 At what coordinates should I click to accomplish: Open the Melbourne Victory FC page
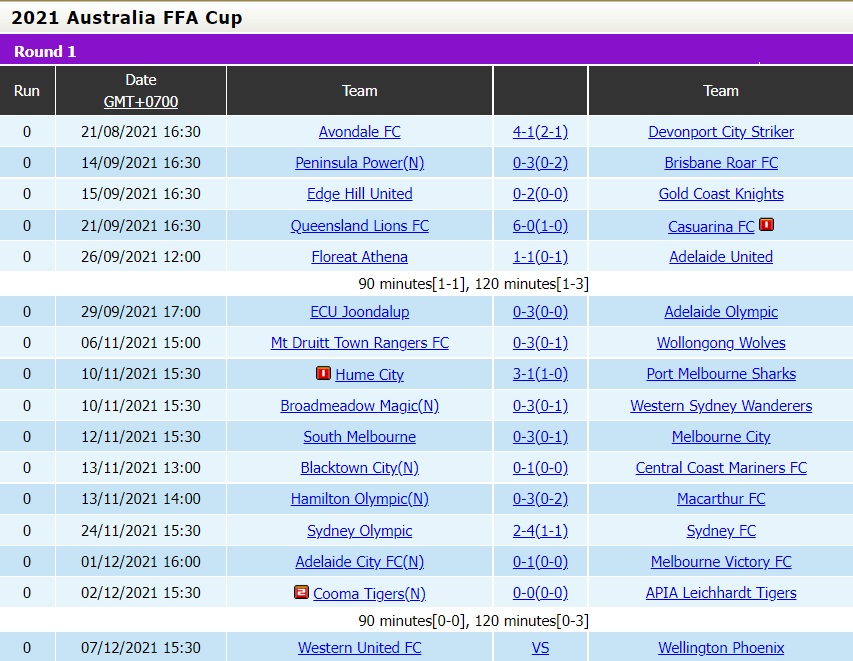pyautogui.click(x=720, y=561)
